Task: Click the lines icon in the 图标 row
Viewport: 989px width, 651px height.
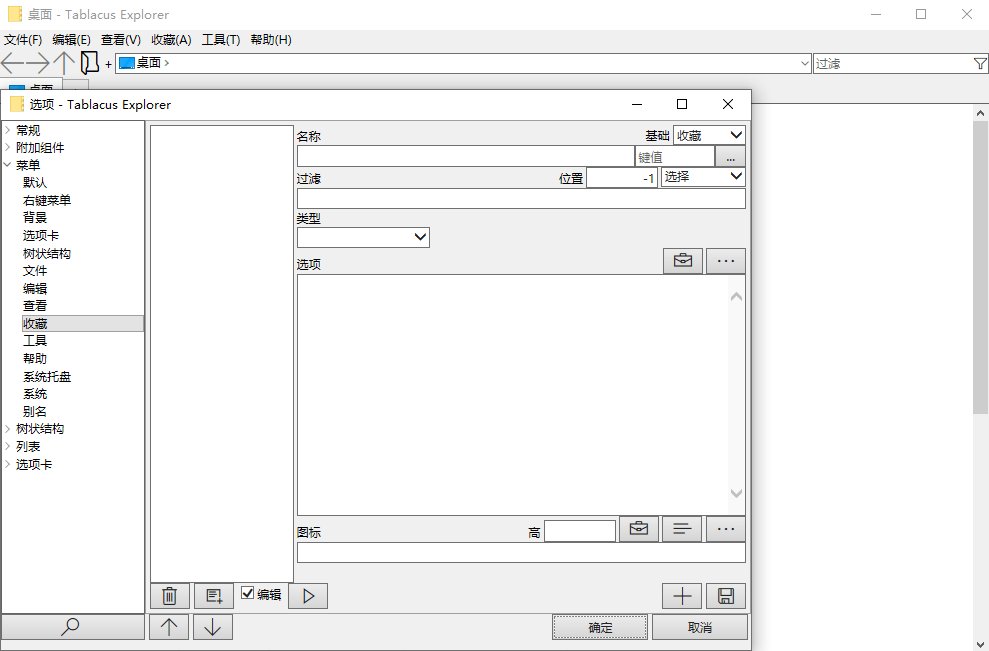Action: click(682, 529)
